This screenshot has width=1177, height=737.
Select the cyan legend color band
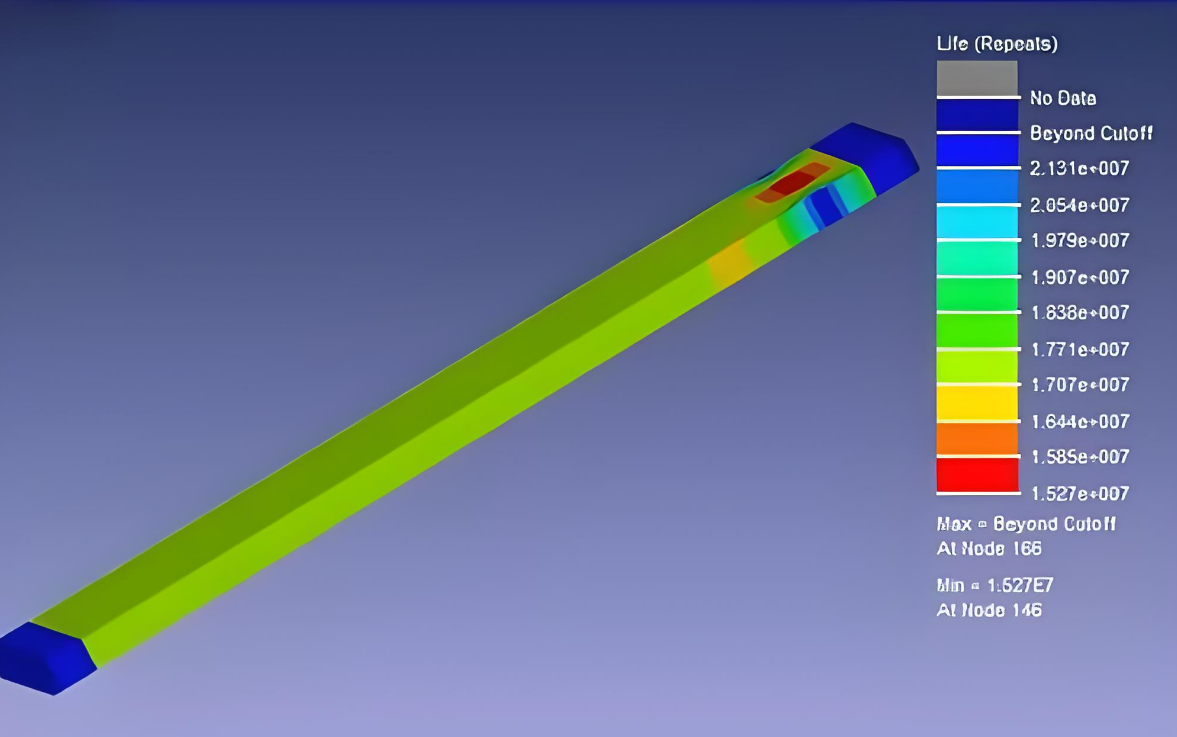(976, 222)
